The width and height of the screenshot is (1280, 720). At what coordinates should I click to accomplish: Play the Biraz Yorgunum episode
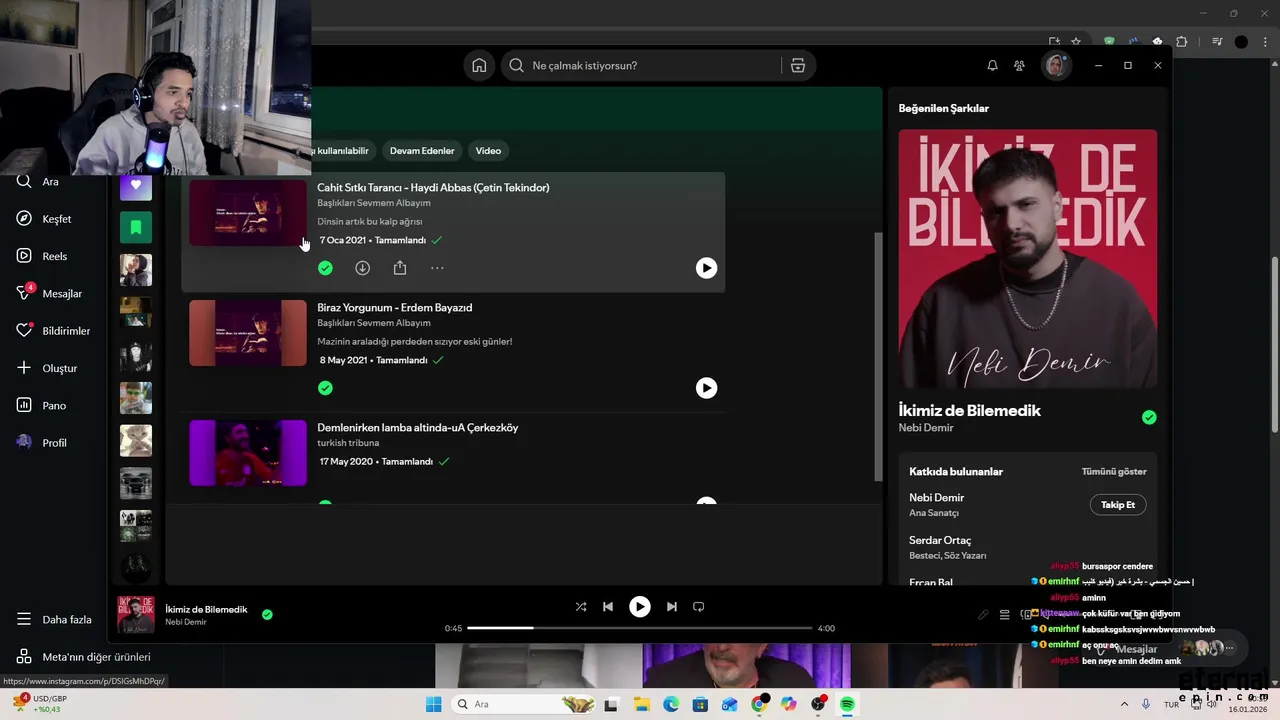(706, 388)
